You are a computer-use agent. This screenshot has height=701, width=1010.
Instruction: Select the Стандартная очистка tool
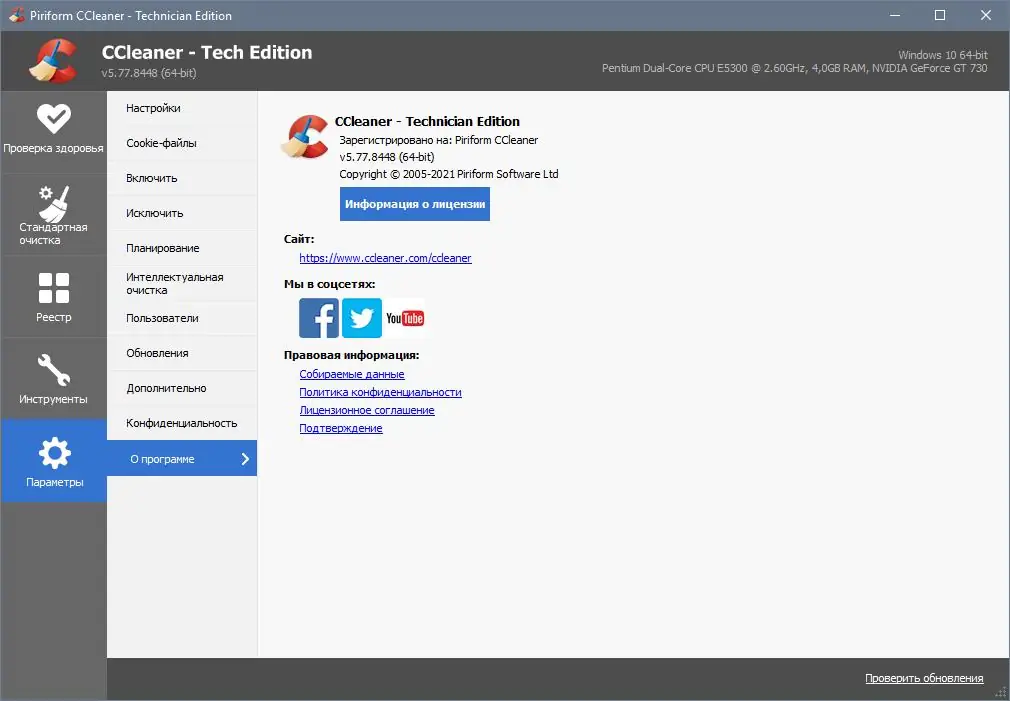[53, 213]
